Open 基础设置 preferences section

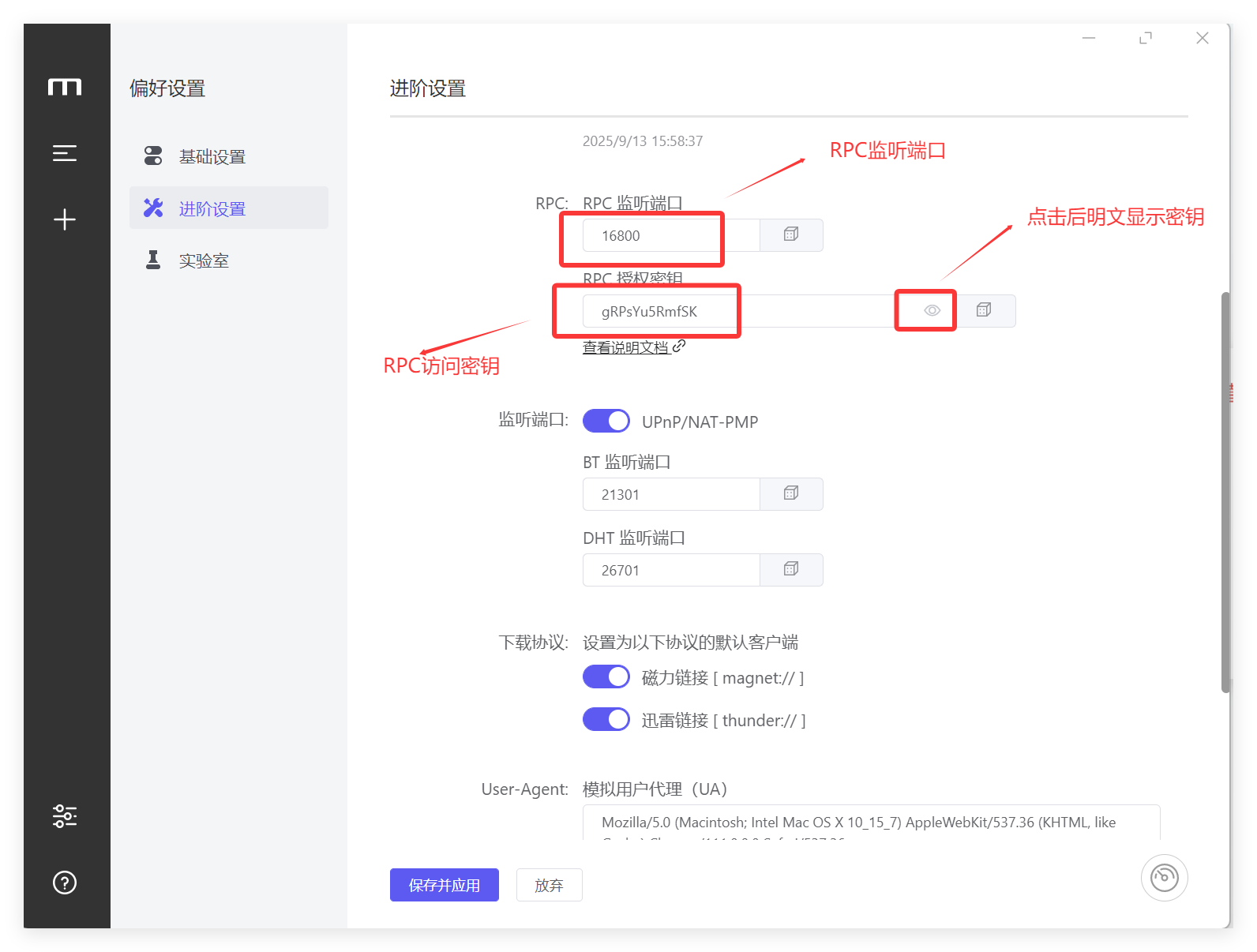coord(212,157)
